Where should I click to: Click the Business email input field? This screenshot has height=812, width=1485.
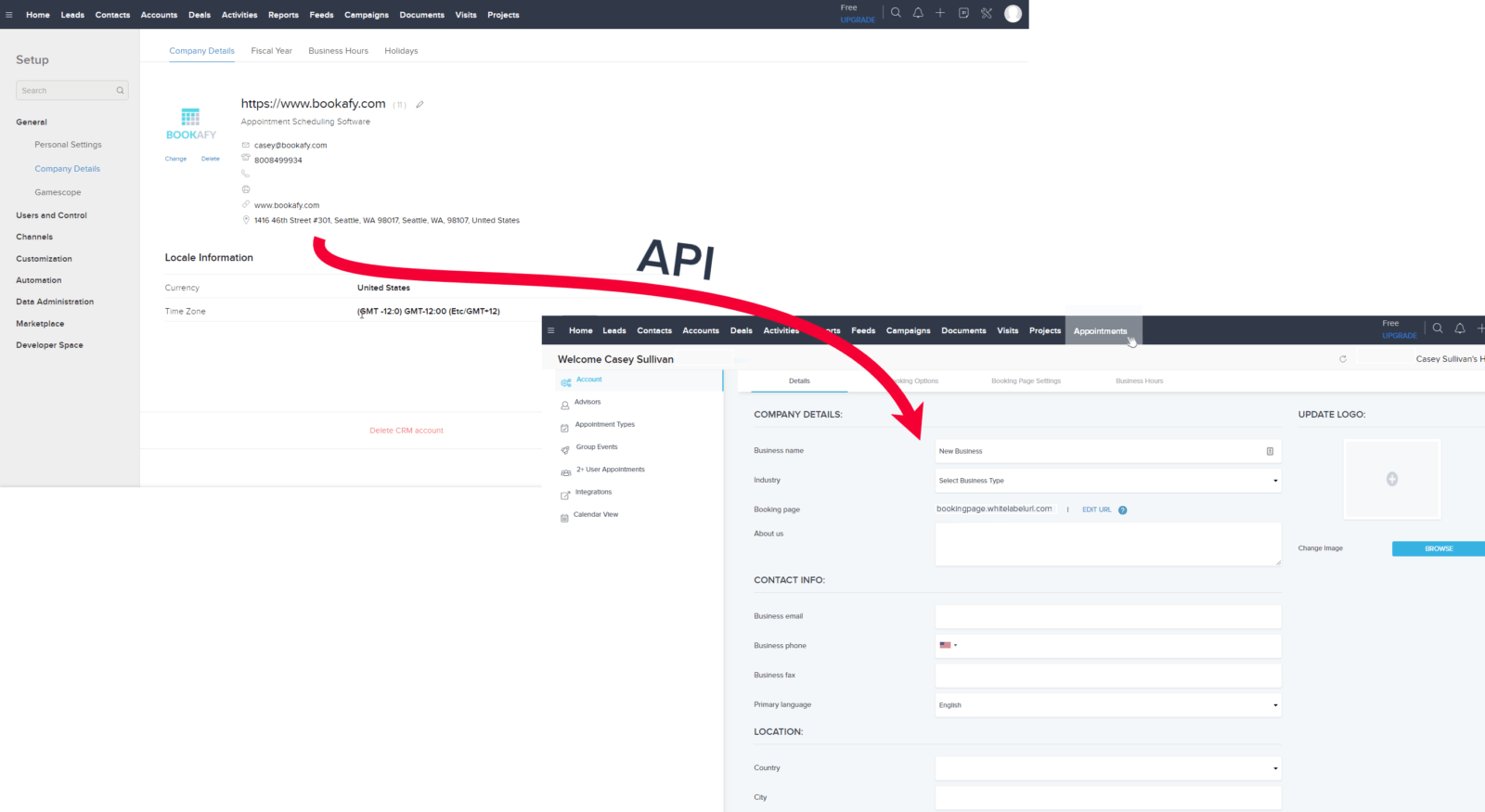(1108, 616)
